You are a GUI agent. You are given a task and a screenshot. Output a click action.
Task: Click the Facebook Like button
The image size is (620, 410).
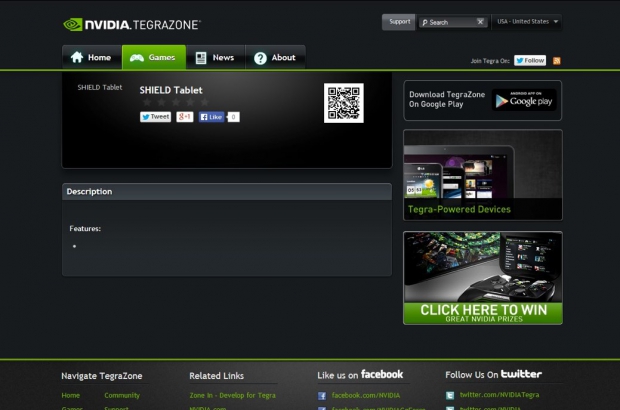click(211, 117)
